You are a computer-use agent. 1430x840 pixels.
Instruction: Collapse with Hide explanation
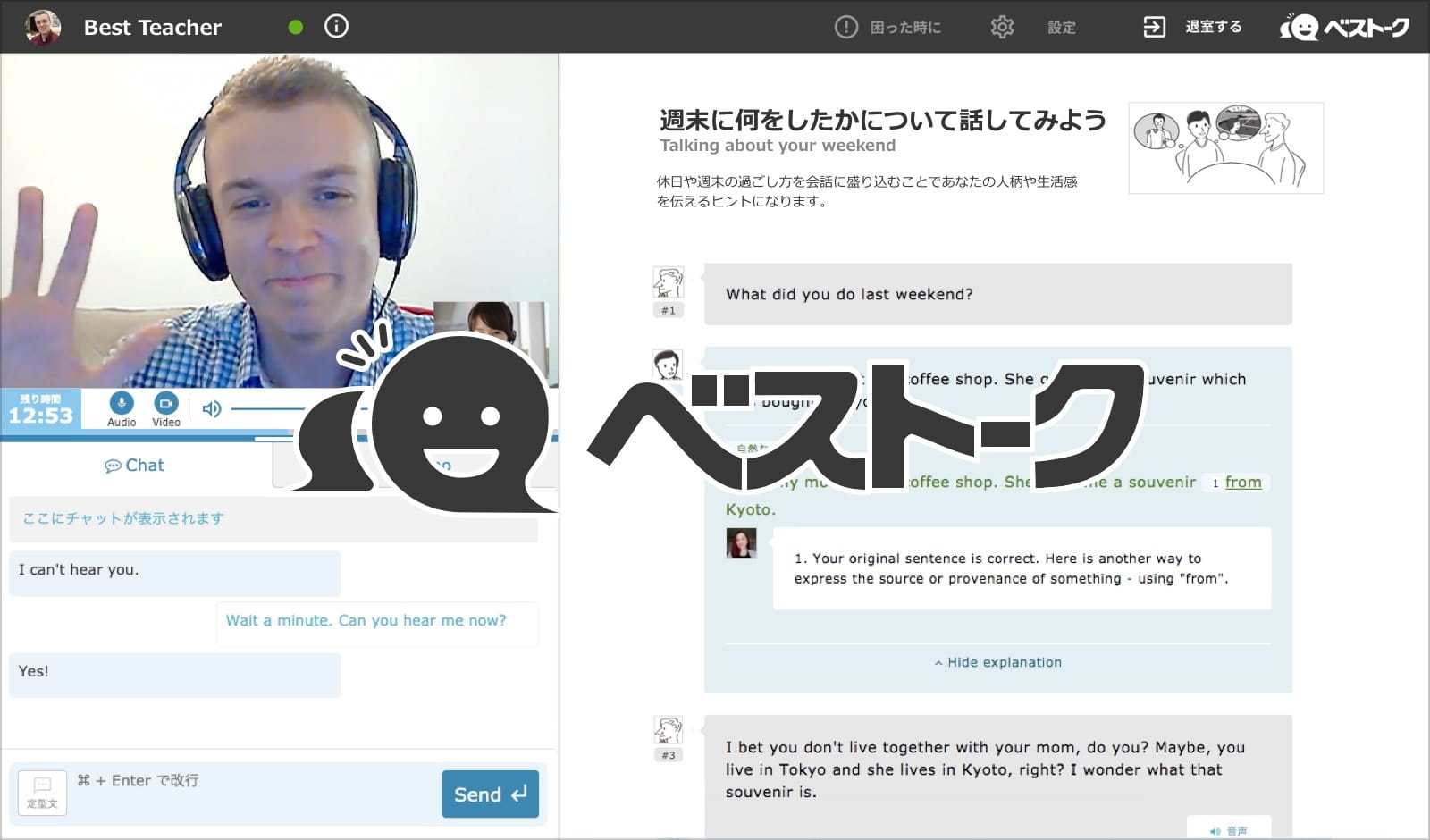[998, 662]
